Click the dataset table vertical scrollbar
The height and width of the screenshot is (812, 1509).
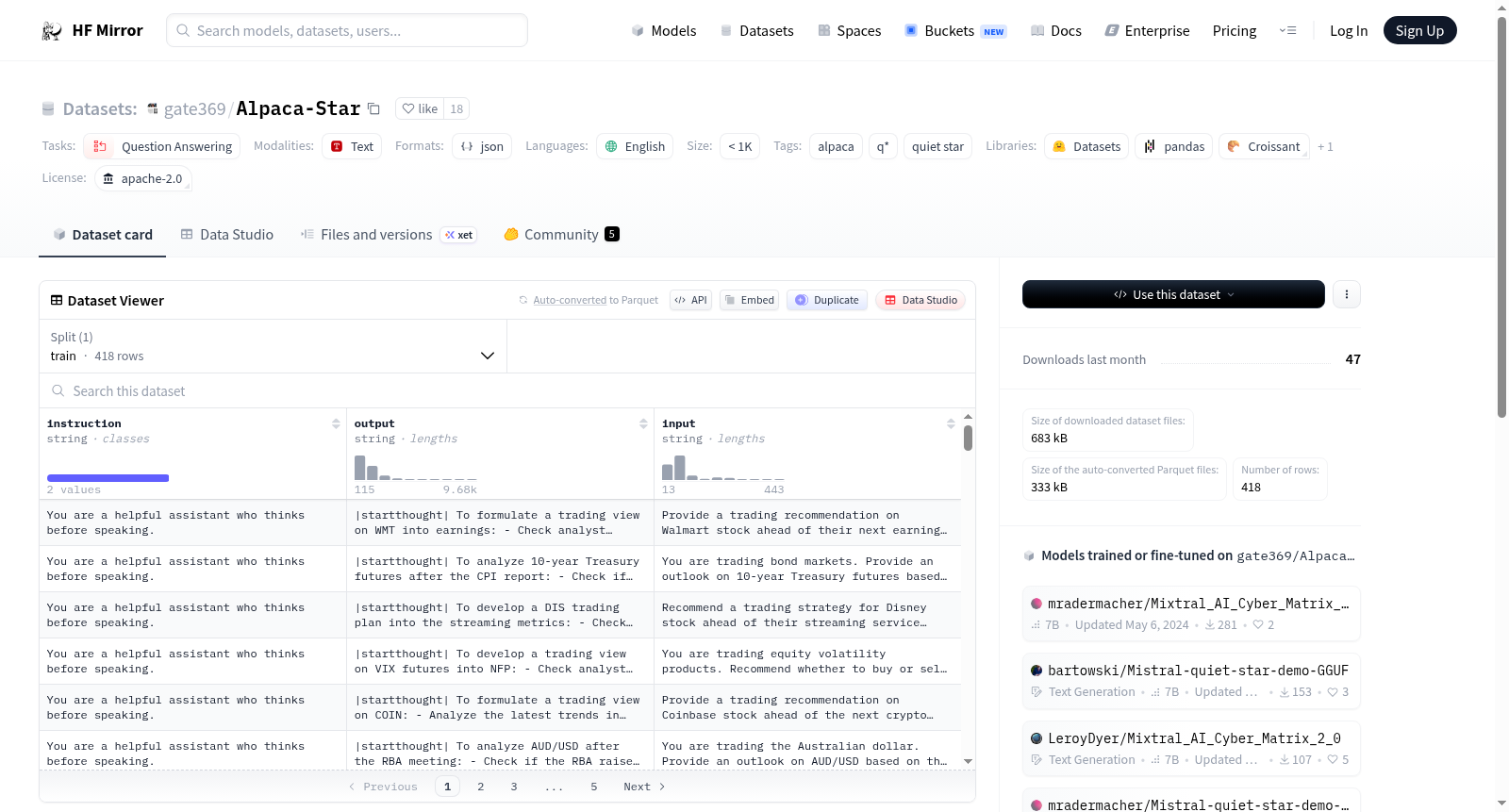968,438
